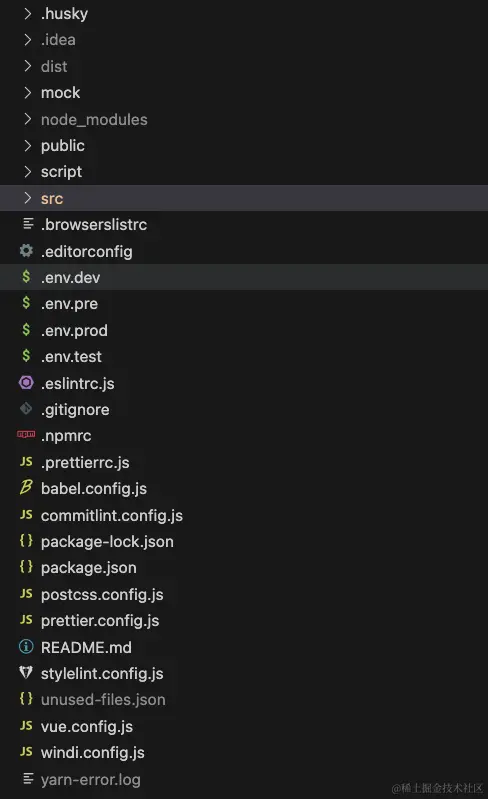Viewport: 488px width, 799px height.
Task: Expand the src folder chevron
Action: click(28, 198)
